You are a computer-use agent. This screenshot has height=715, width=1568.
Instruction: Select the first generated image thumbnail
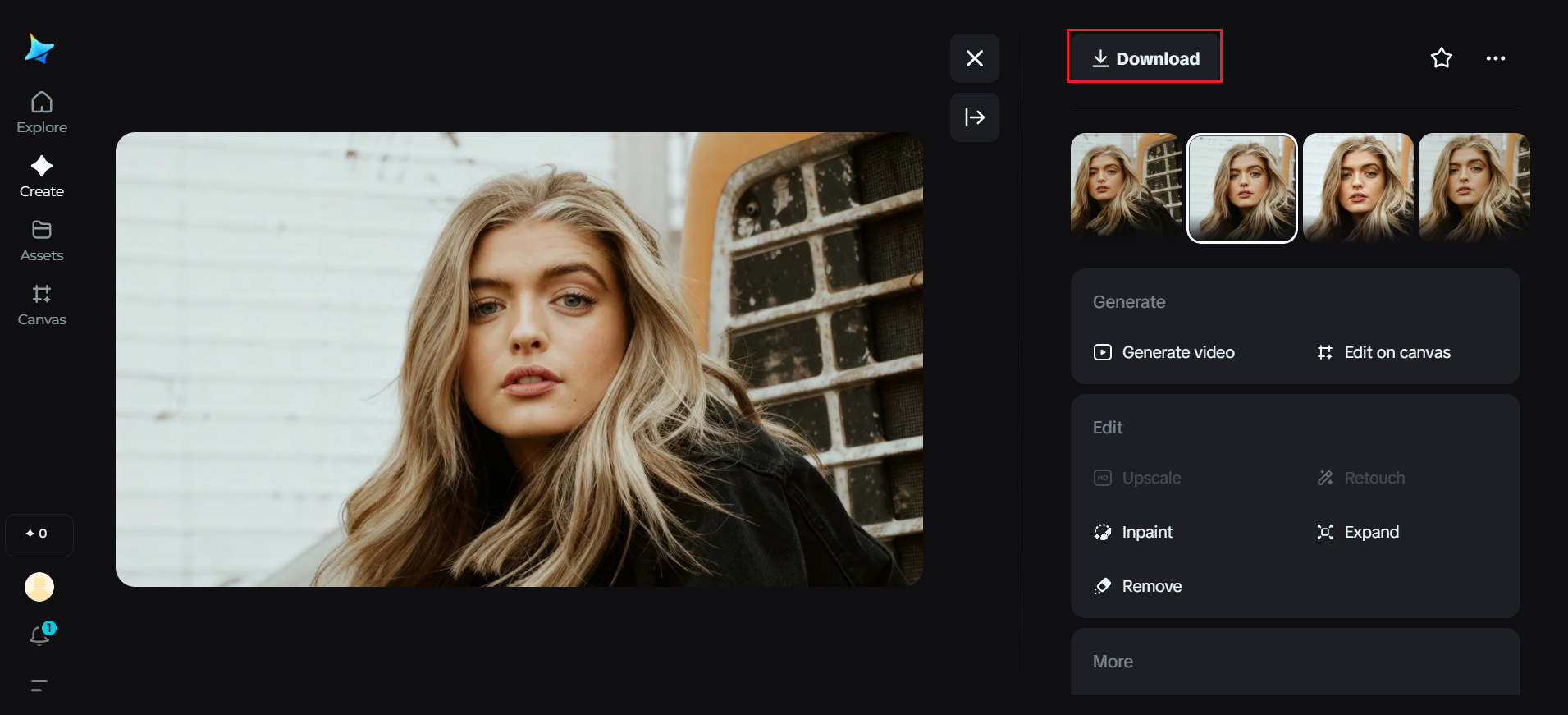tap(1125, 187)
